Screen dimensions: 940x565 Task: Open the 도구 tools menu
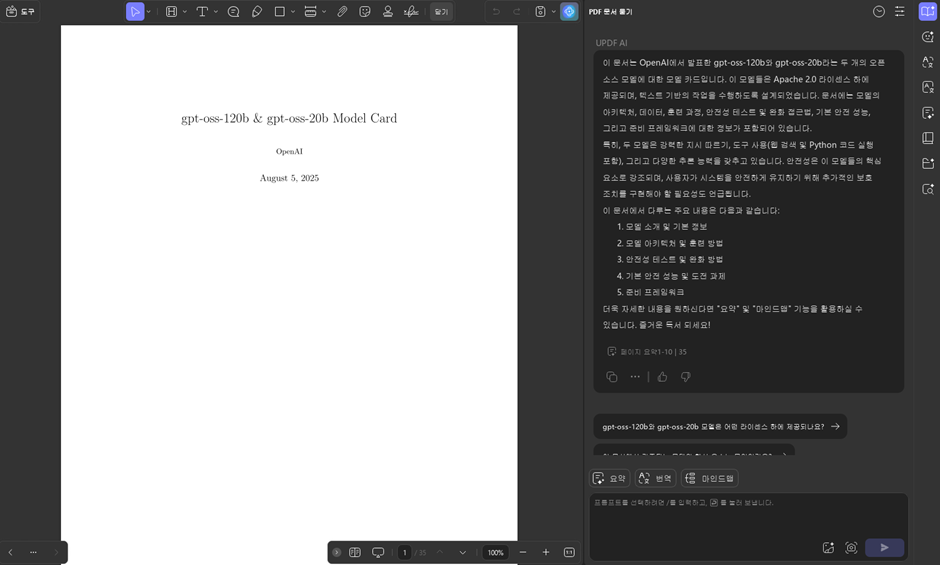click(20, 11)
